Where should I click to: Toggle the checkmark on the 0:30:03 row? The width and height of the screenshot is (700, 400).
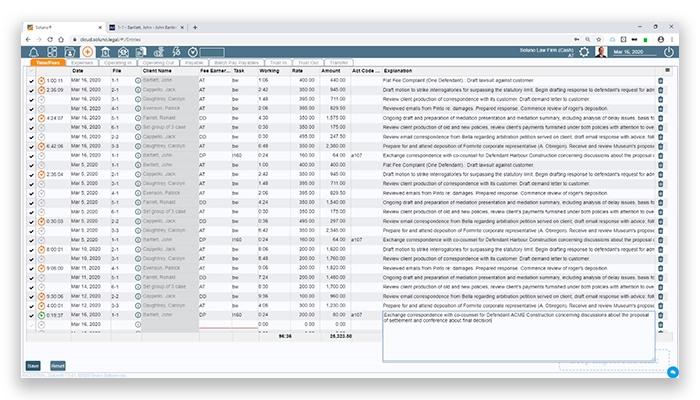pos(31,222)
